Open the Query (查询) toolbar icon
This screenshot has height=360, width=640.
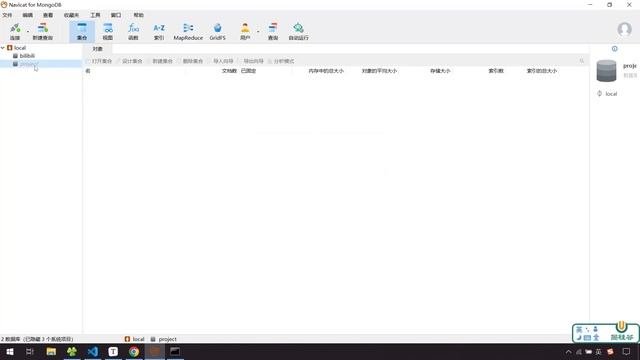coord(273,31)
